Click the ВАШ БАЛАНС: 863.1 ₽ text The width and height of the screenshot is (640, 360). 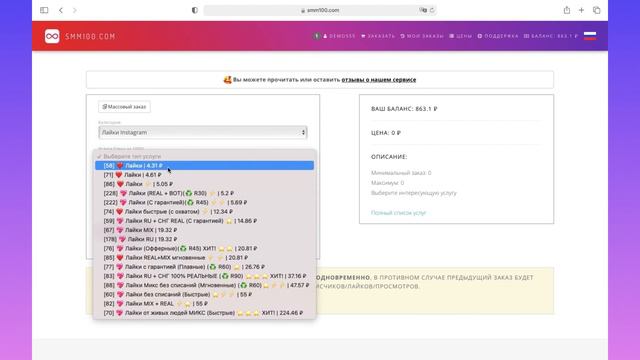point(404,109)
